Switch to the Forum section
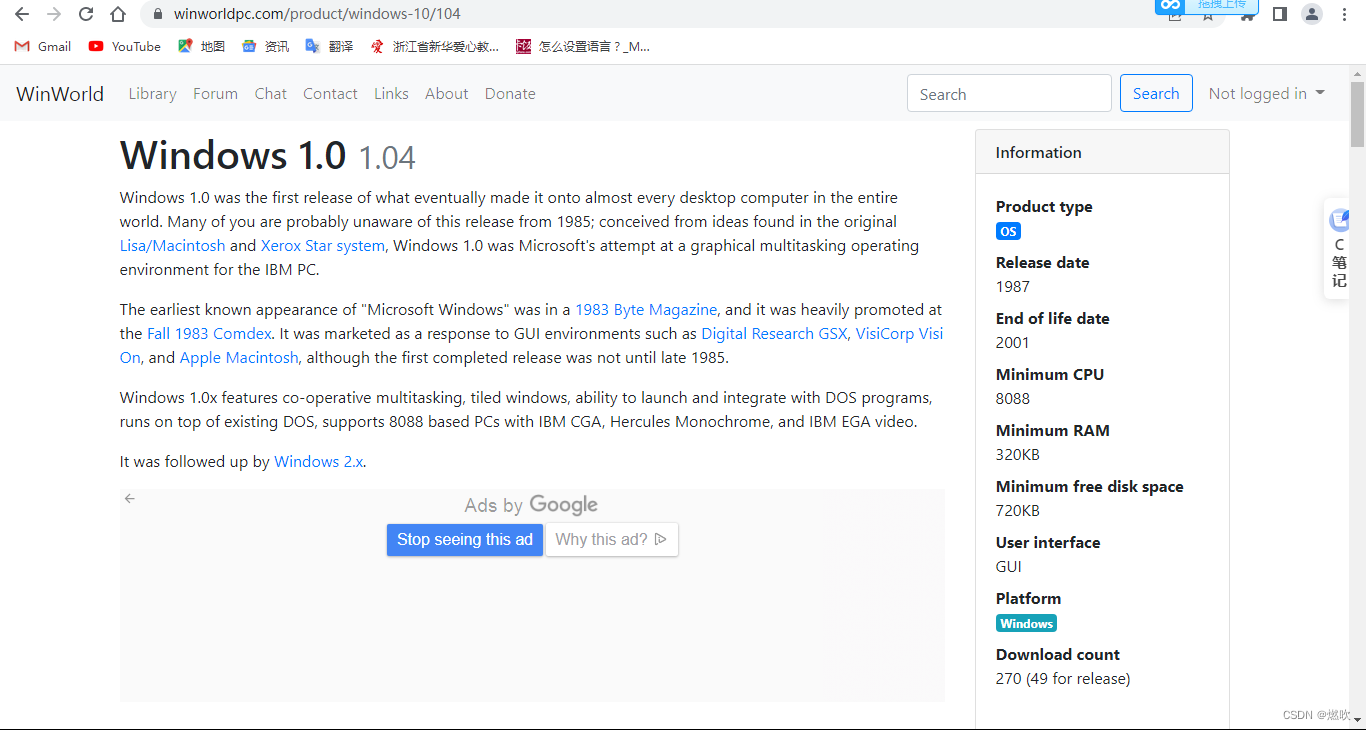Viewport: 1366px width, 730px height. pyautogui.click(x=215, y=93)
